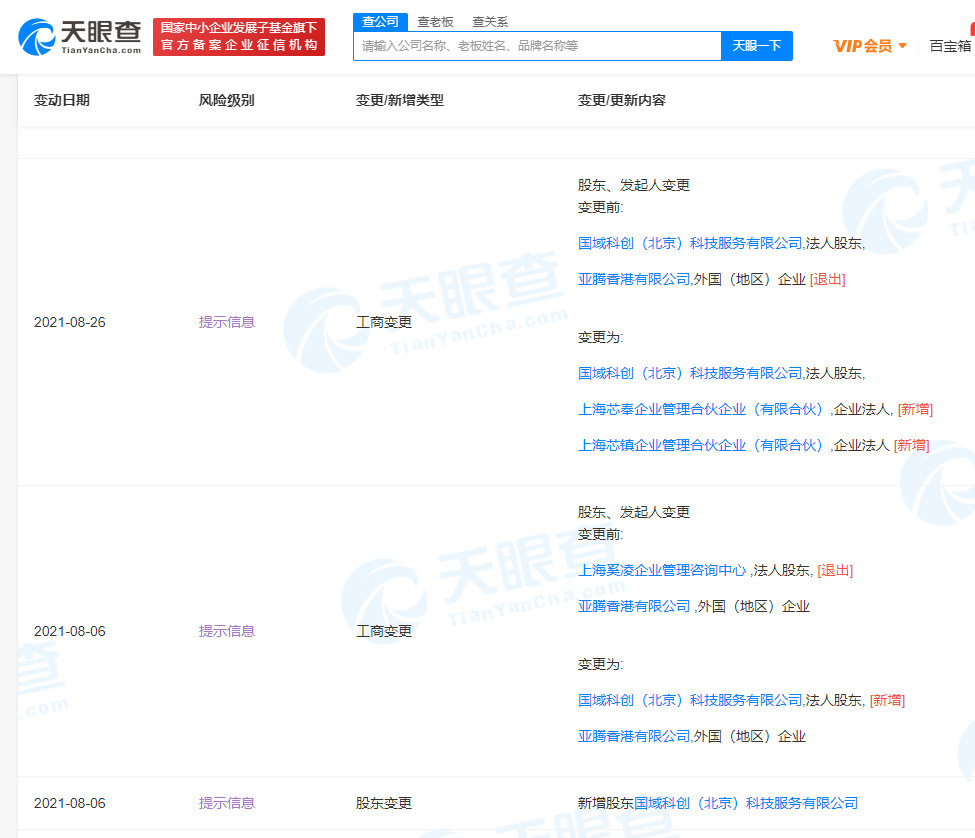Click 亚腾香港有限公司 link marked with 退出

tap(634, 279)
